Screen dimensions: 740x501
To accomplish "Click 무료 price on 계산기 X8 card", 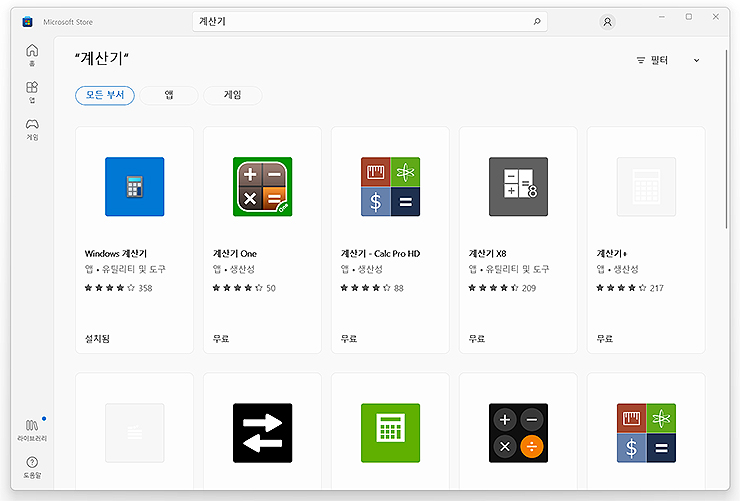I will coord(477,339).
